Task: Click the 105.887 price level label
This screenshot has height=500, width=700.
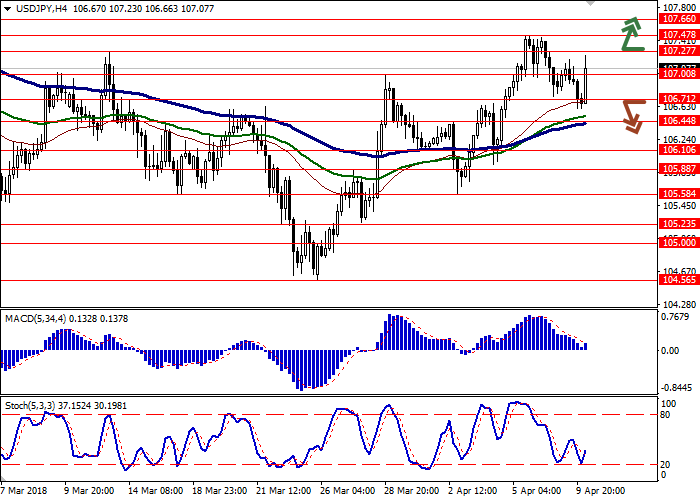Action: (679, 168)
